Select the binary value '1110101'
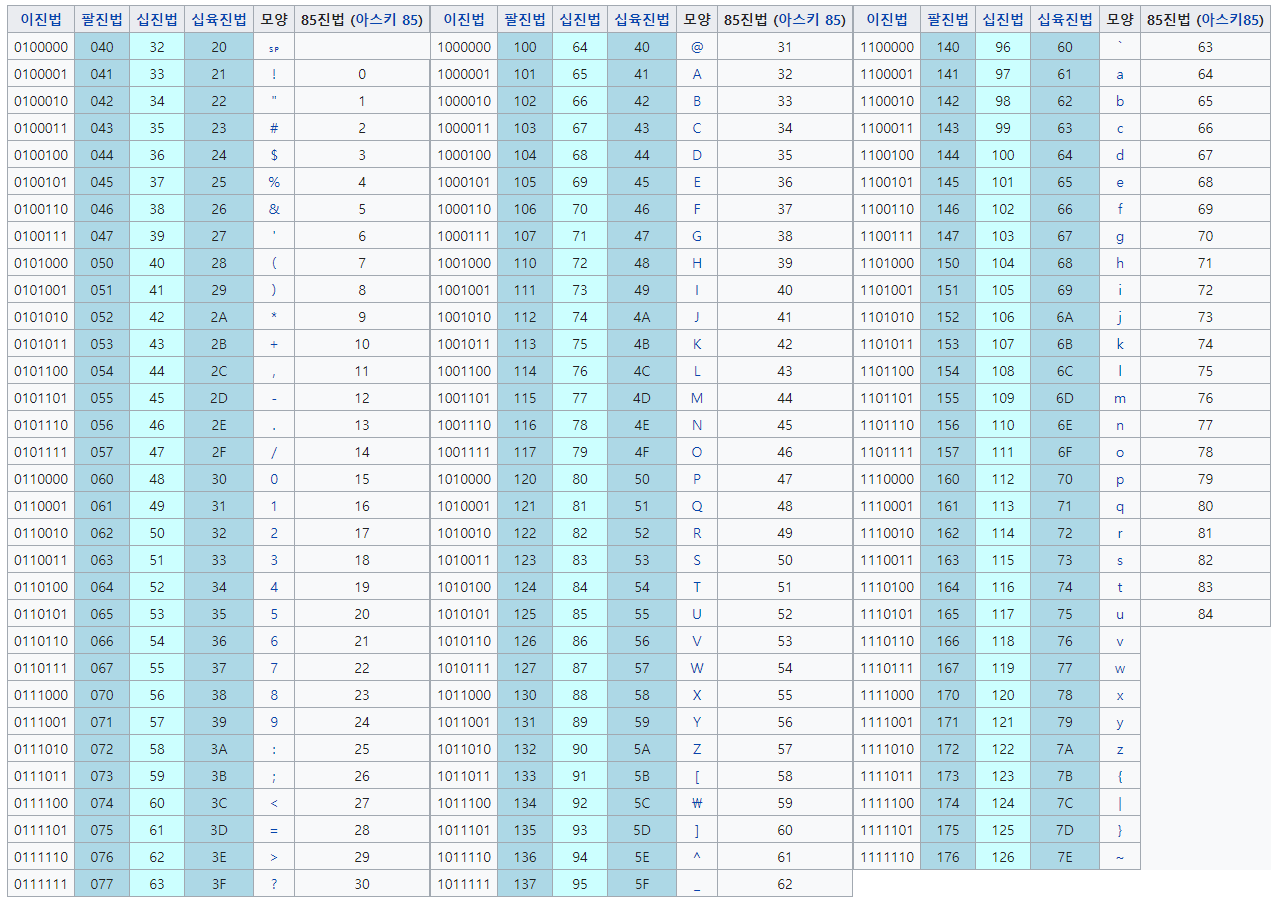 coord(887,614)
